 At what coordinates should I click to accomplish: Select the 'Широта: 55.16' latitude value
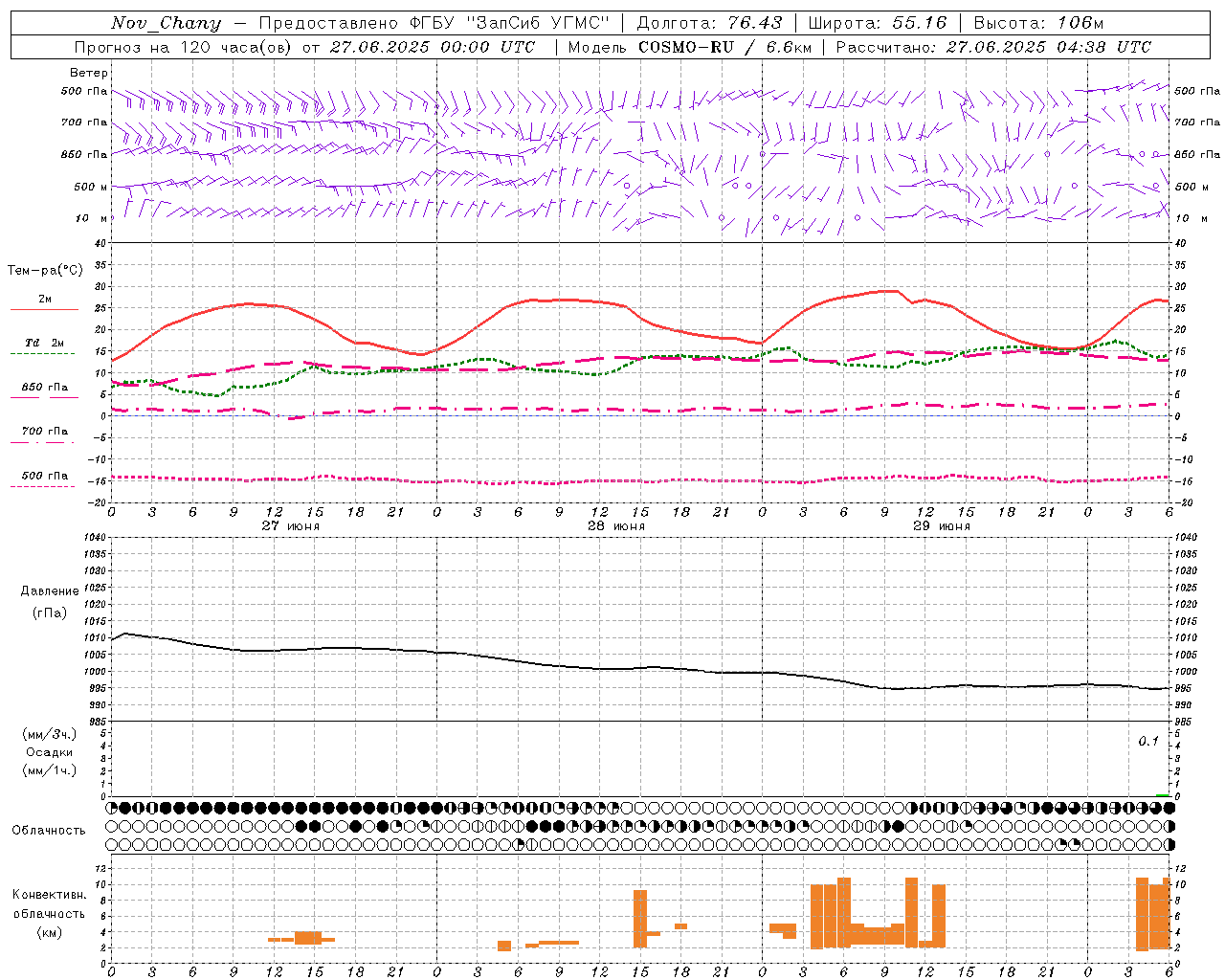tap(877, 23)
